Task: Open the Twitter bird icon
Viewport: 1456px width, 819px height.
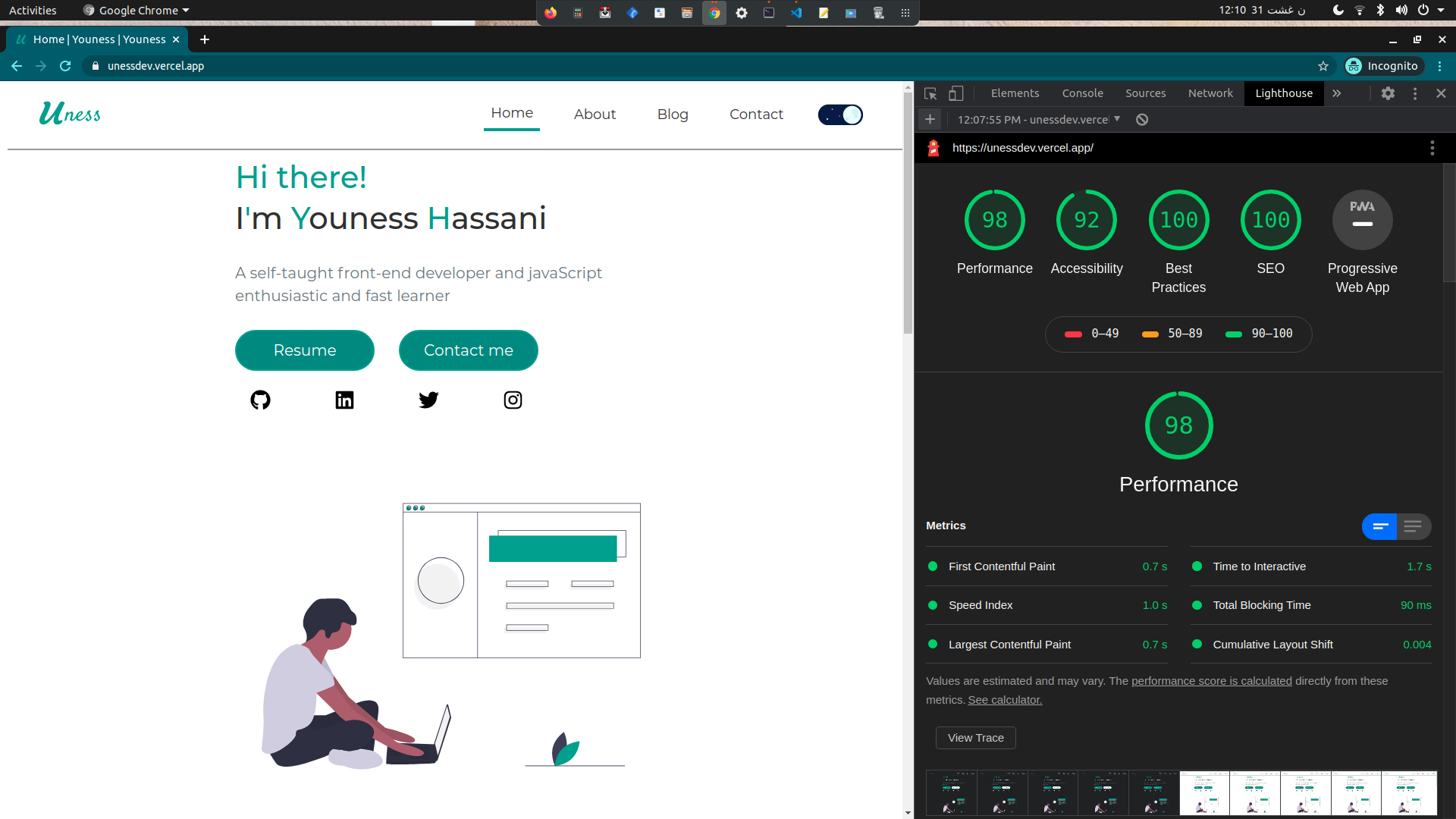Action: click(428, 400)
